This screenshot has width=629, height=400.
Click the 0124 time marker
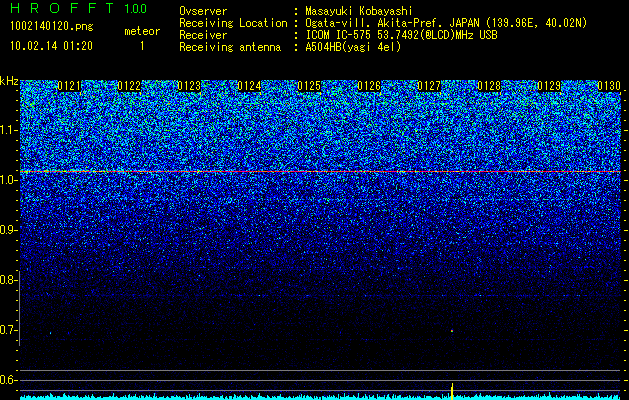249,86
